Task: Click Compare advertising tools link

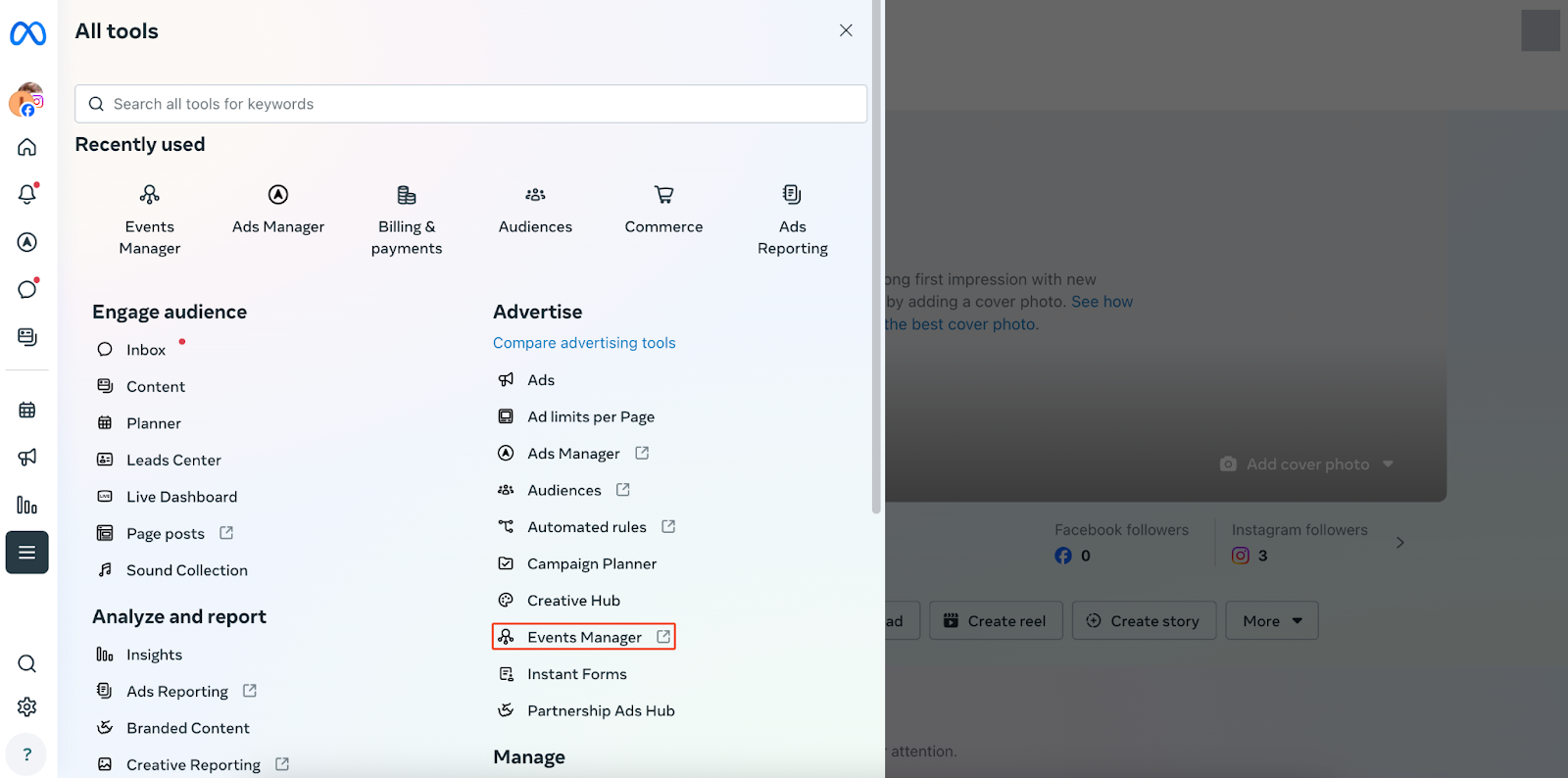Action: point(584,343)
